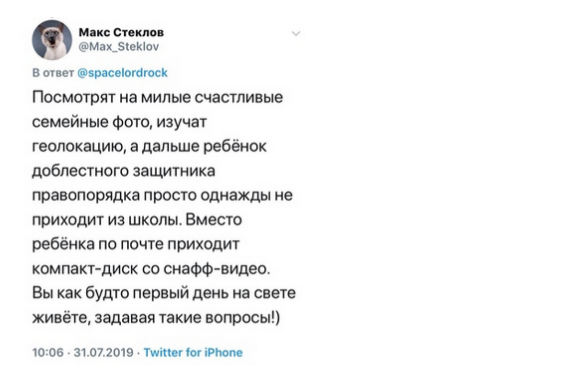This screenshot has height=365, width=573.
Task: Click the word 'геолокацию' in tweet
Action: [x=78, y=146]
